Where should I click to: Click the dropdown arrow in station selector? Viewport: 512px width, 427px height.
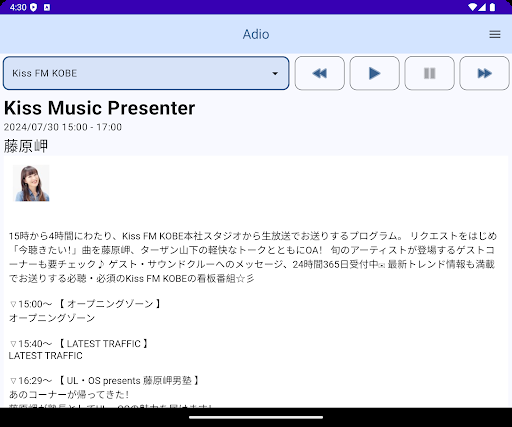pos(275,73)
